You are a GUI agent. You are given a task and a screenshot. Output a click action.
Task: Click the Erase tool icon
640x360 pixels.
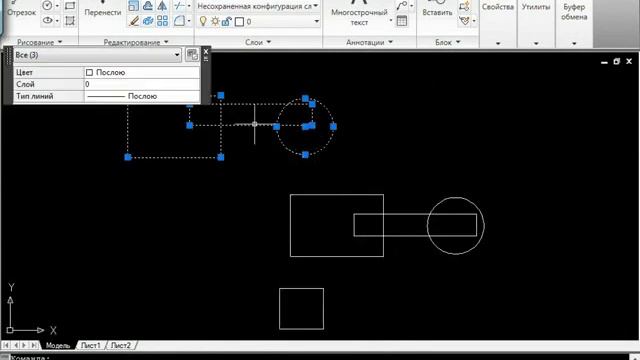pyautogui.click(x=133, y=21)
